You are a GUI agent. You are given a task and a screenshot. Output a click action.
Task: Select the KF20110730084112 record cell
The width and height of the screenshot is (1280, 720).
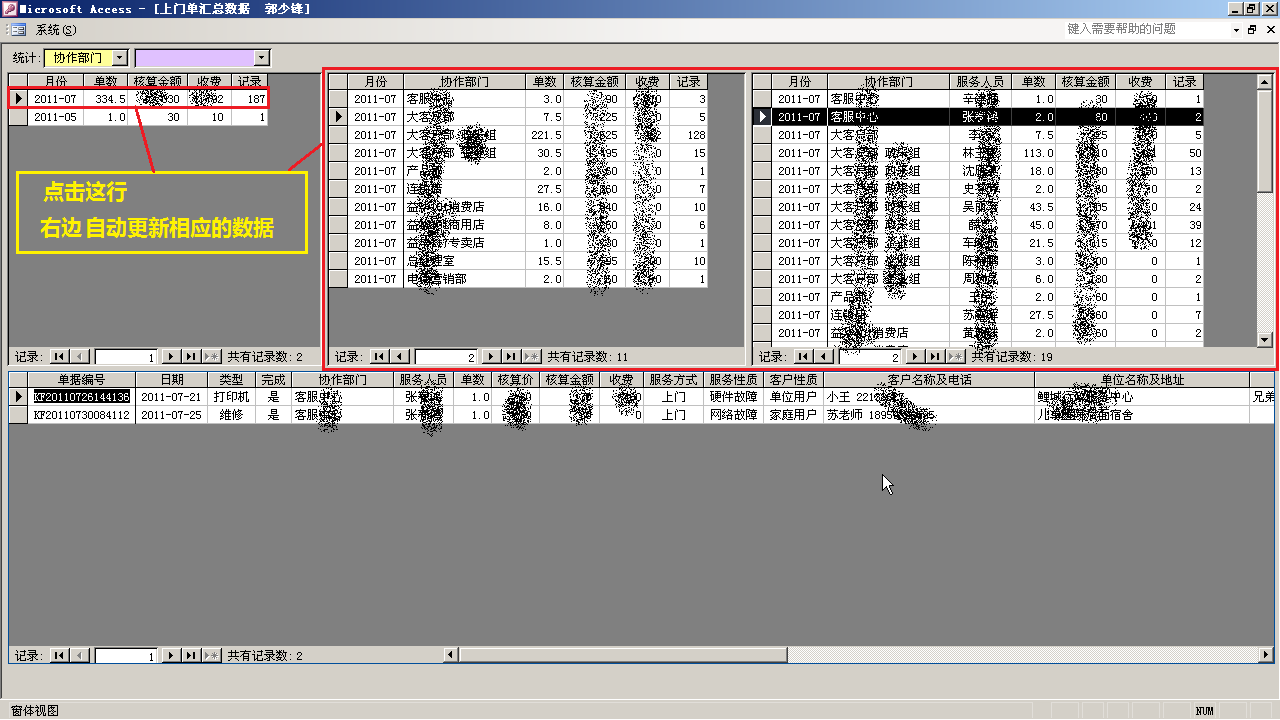(x=82, y=414)
